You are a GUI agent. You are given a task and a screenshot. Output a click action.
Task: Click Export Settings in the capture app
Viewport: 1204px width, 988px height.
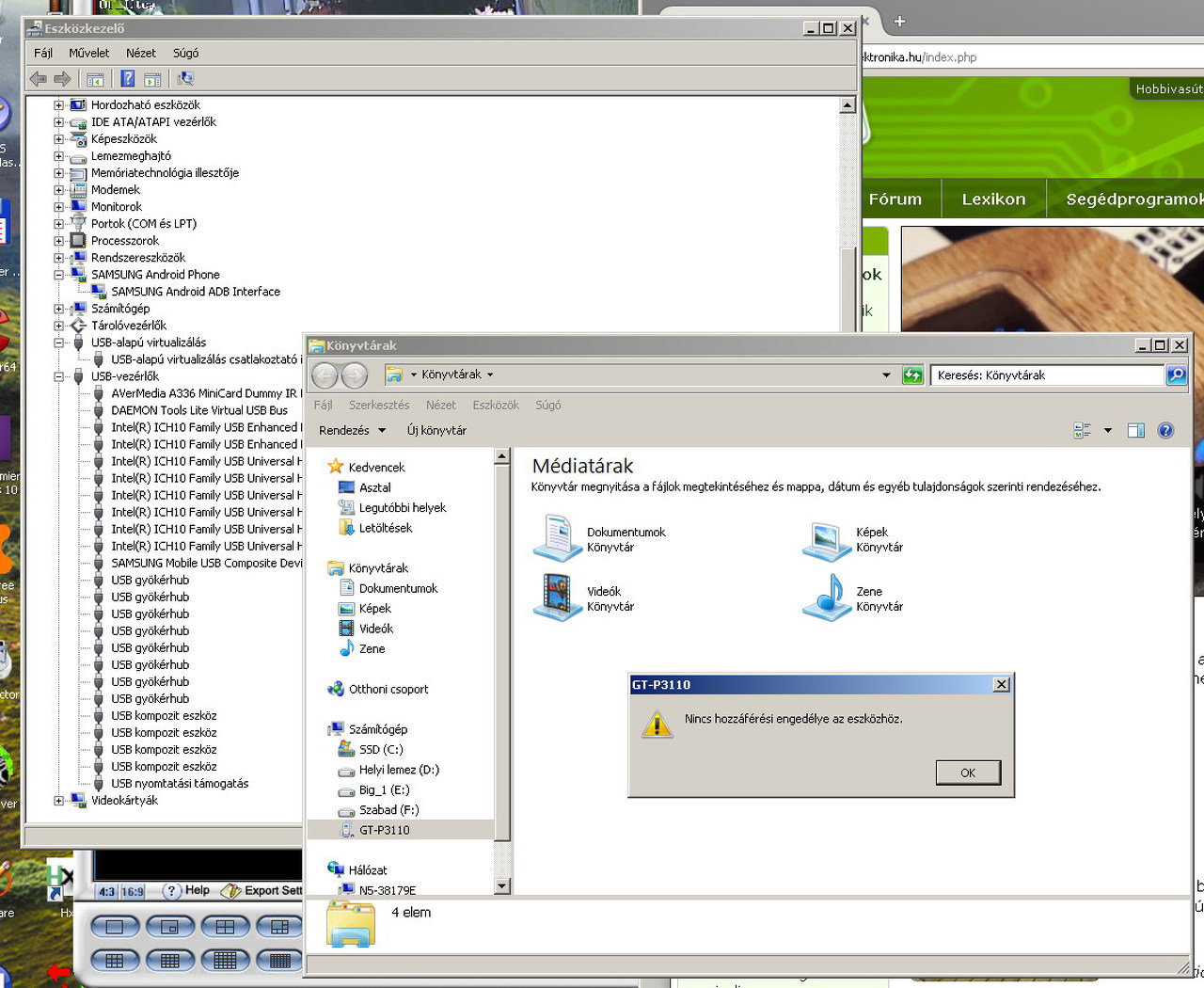(261, 890)
